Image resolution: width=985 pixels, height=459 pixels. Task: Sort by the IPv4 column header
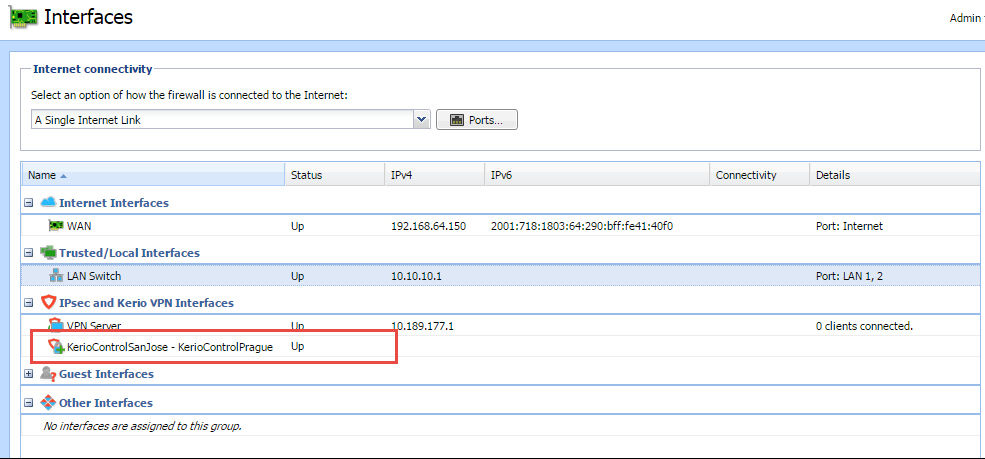[x=434, y=175]
